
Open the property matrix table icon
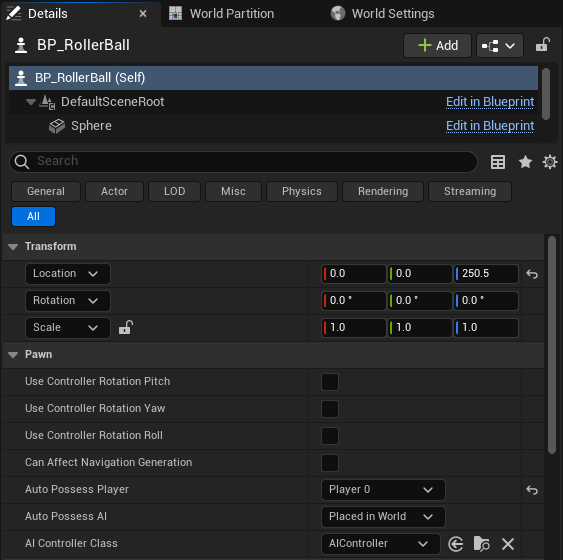click(x=498, y=162)
